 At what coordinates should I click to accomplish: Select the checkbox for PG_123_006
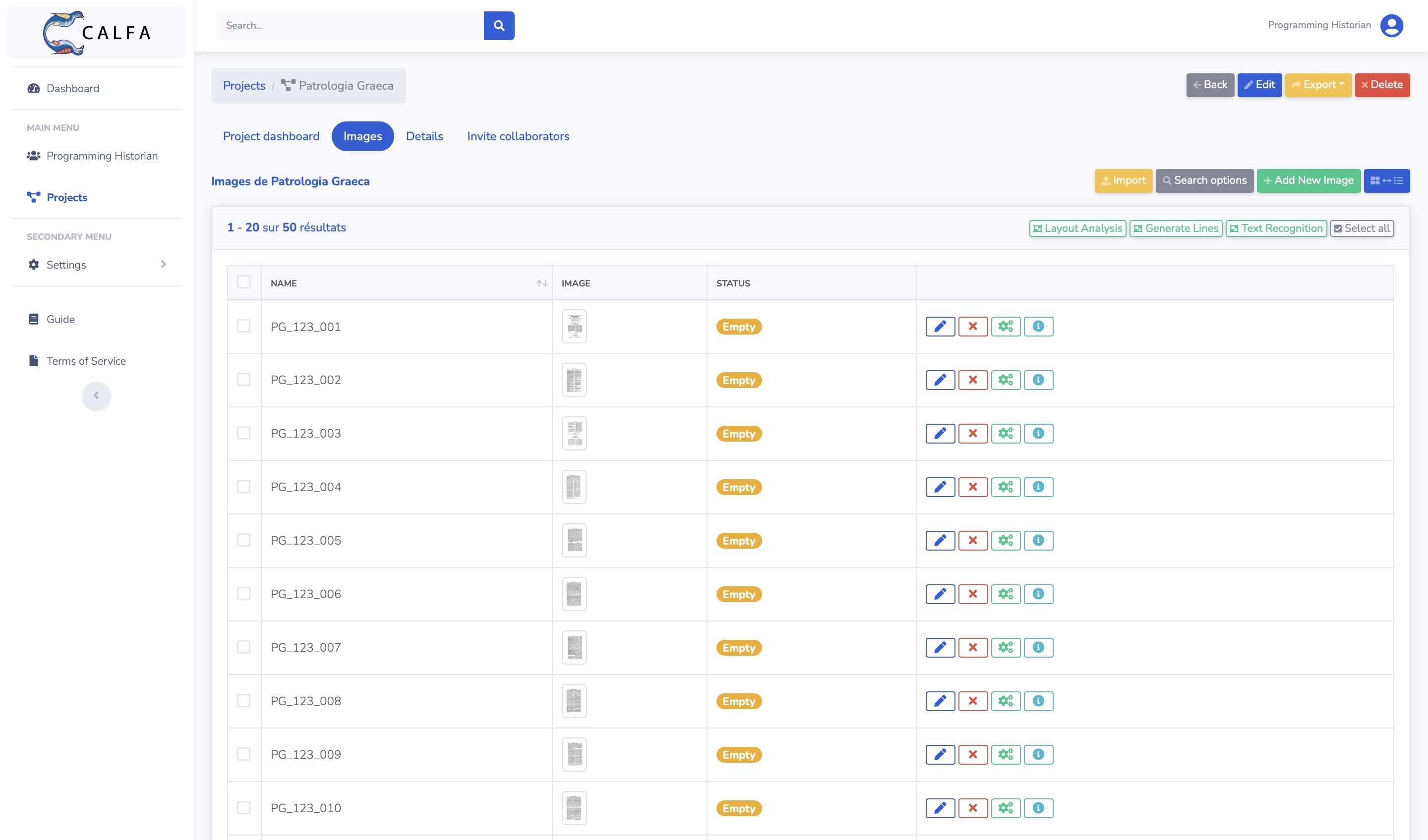[x=243, y=594]
